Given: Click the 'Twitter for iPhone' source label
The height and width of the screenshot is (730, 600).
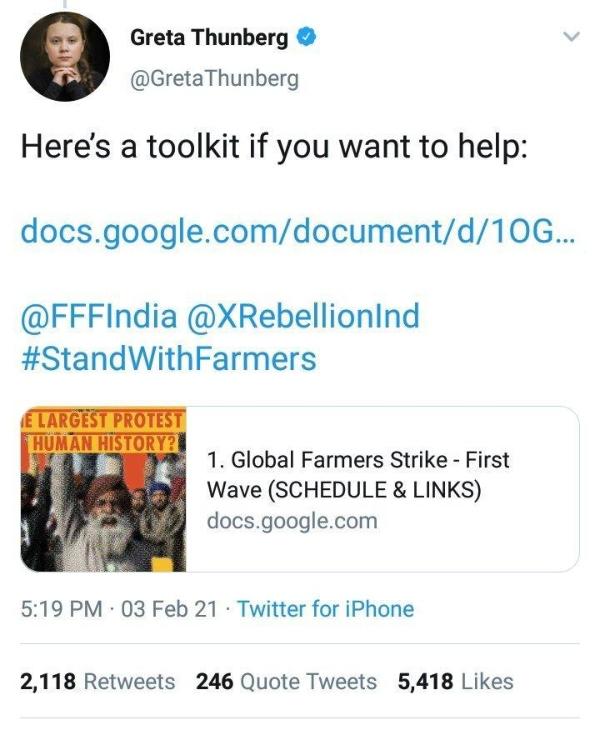Looking at the screenshot, I should pyautogui.click(x=325, y=608).
